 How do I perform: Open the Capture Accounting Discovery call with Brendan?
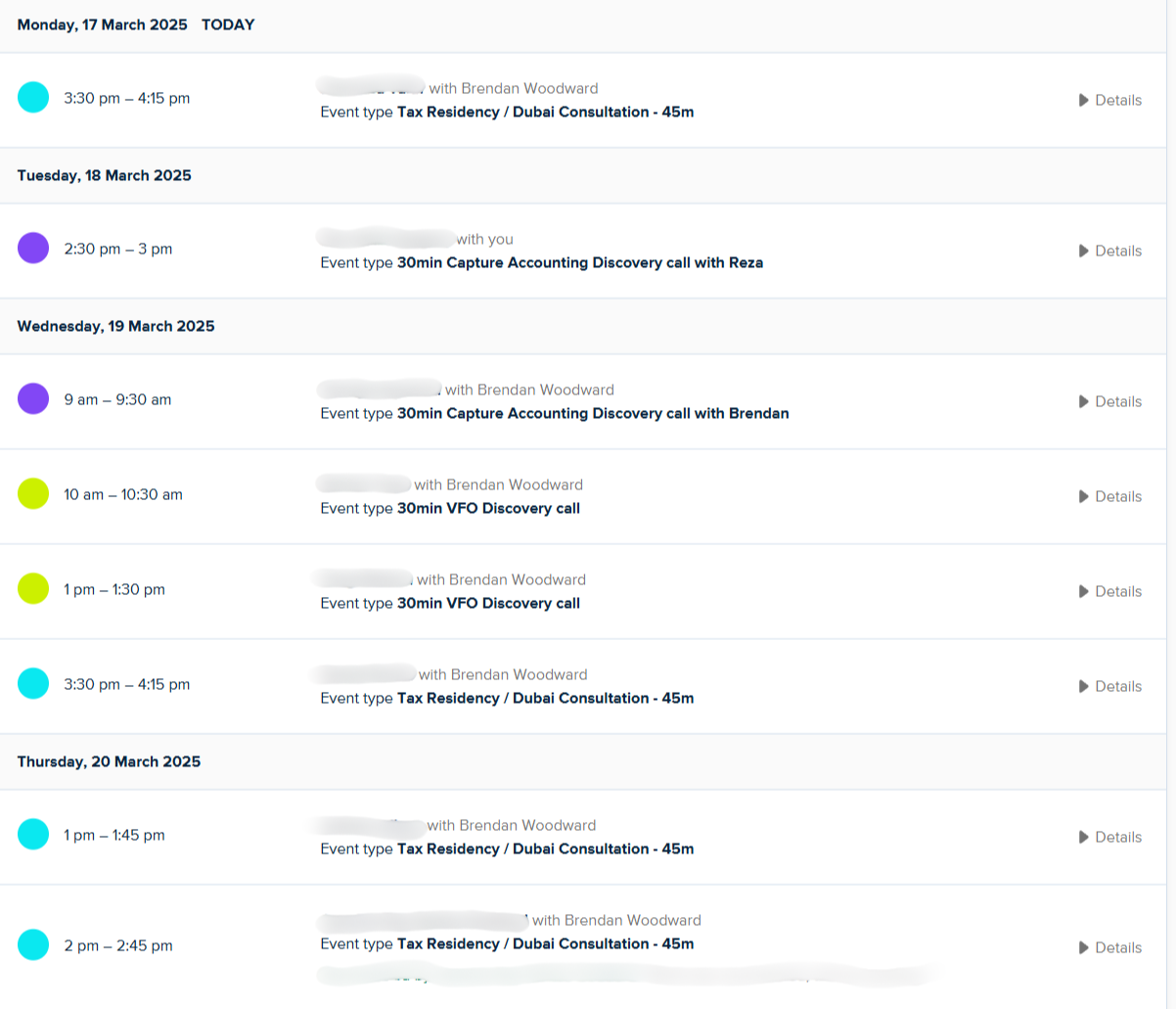pyautogui.click(x=592, y=413)
